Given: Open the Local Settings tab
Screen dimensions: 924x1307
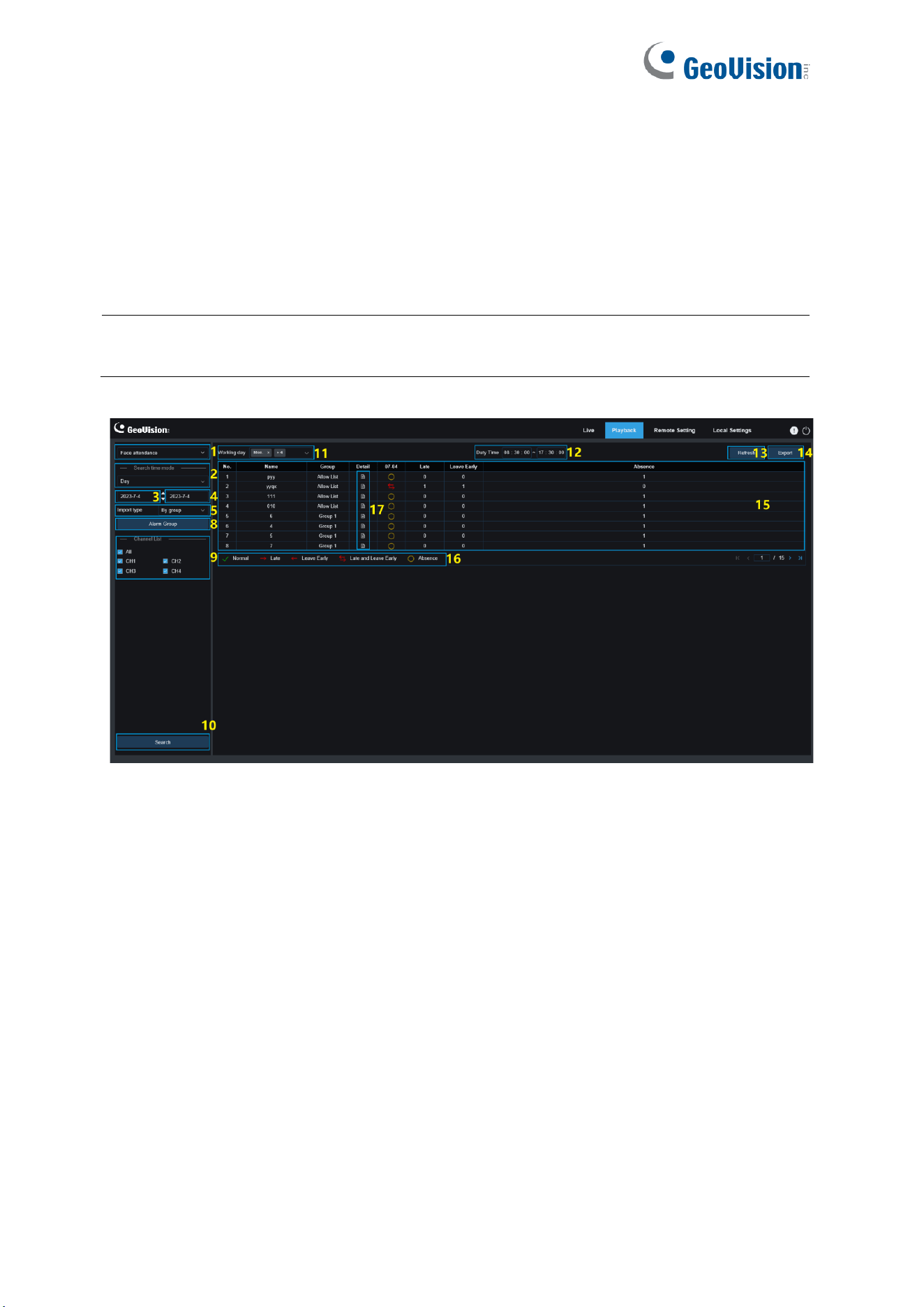Looking at the screenshot, I should (732, 430).
